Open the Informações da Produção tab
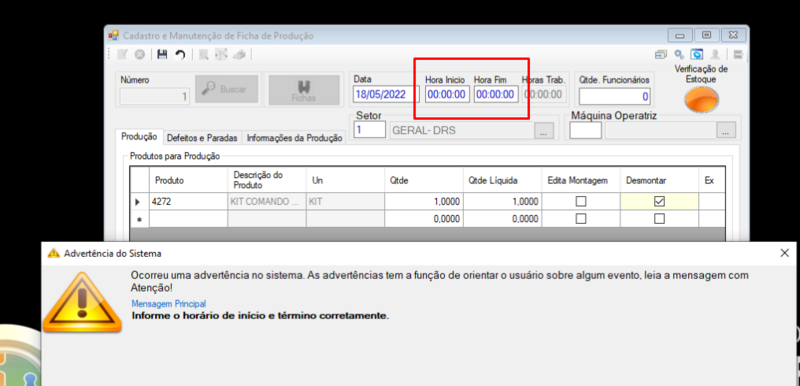The height and width of the screenshot is (386, 800). pos(294,138)
